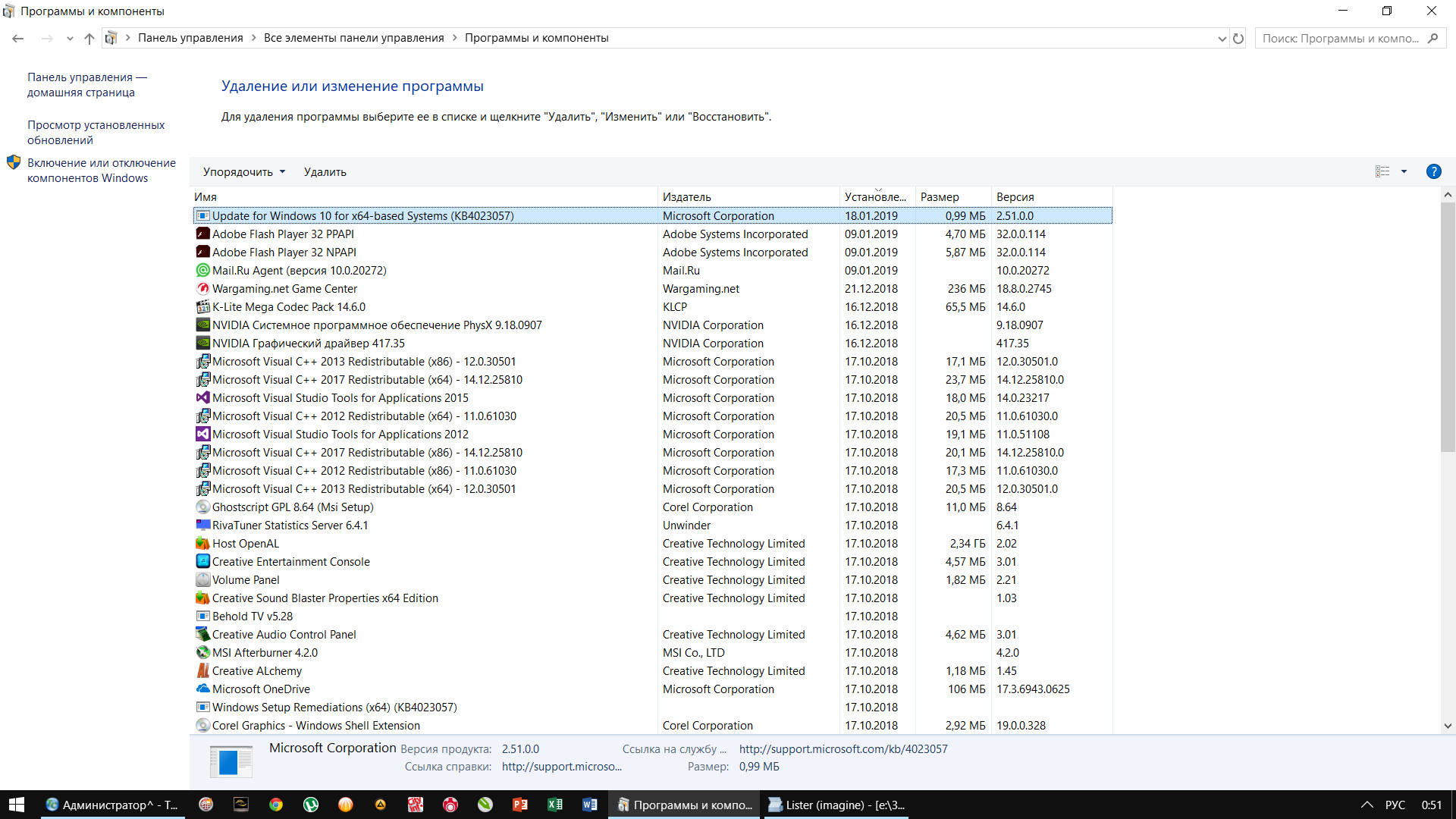Click the Удалить button in toolbar
Image resolution: width=1456 pixels, height=819 pixels.
[325, 172]
